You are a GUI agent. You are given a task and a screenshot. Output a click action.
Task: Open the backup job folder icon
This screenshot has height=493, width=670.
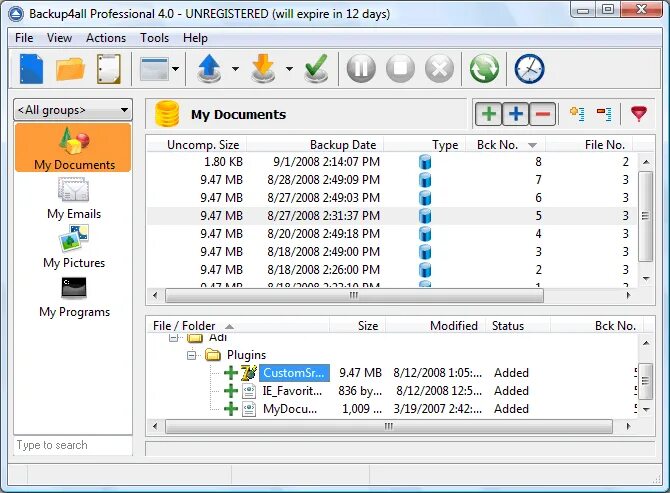(70, 69)
